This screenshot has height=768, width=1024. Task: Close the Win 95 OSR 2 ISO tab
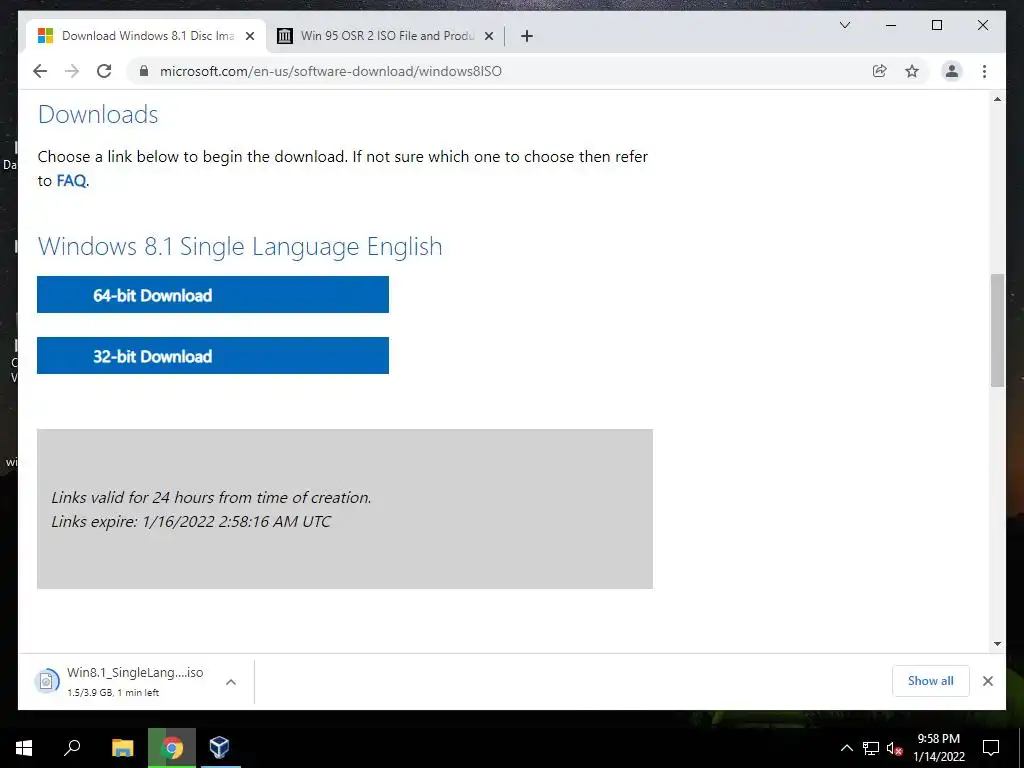coord(488,37)
